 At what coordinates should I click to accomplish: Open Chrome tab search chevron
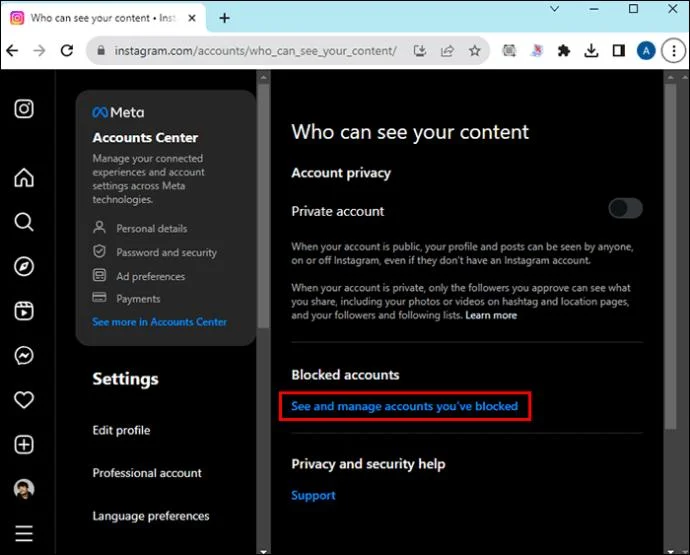tap(555, 10)
